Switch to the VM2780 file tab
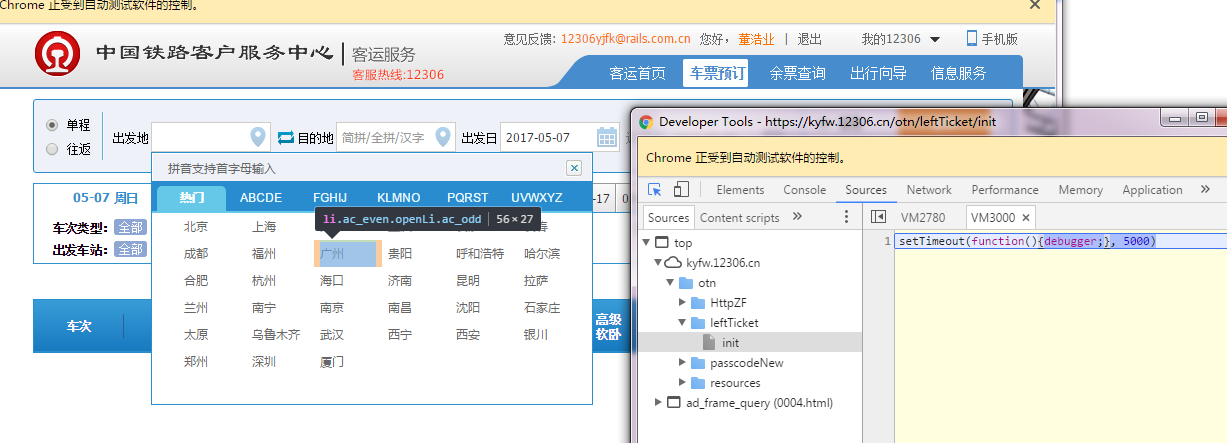The image size is (1227, 443). tap(925, 217)
